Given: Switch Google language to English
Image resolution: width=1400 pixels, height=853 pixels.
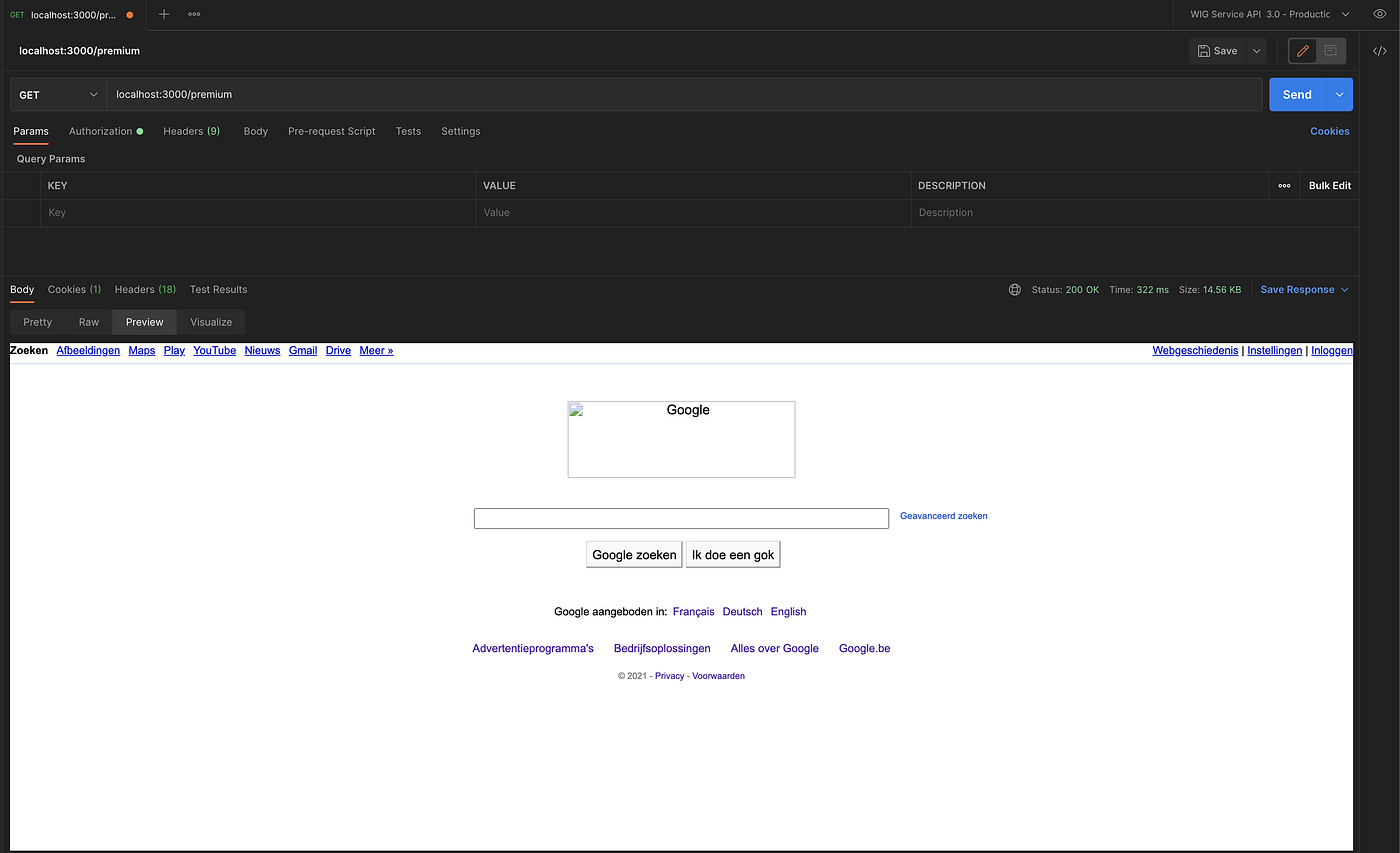Looking at the screenshot, I should (788, 612).
